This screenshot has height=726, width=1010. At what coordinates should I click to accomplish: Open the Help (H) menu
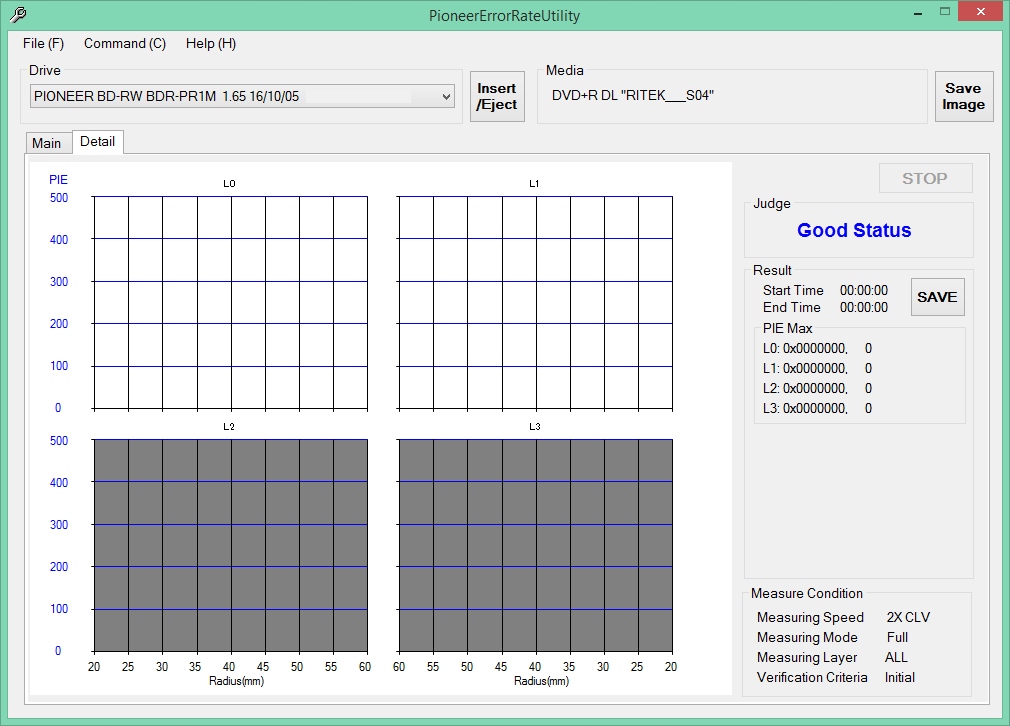(211, 44)
